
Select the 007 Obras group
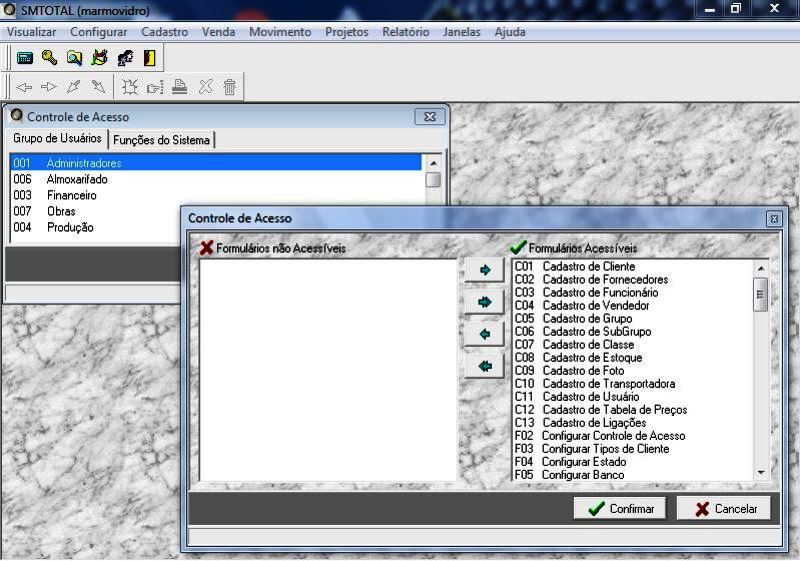(x=96, y=211)
